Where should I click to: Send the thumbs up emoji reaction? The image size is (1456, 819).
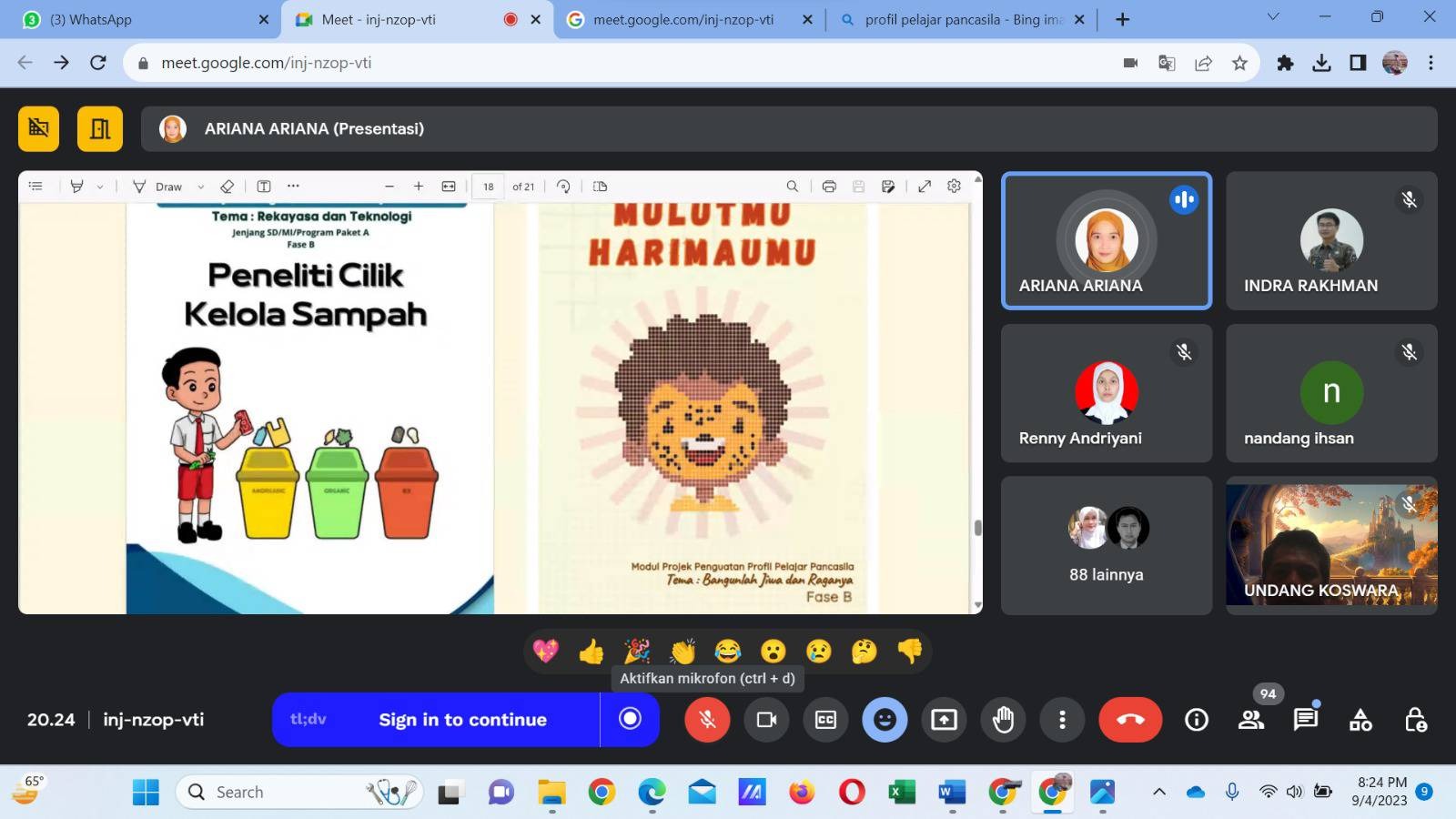coord(591,652)
